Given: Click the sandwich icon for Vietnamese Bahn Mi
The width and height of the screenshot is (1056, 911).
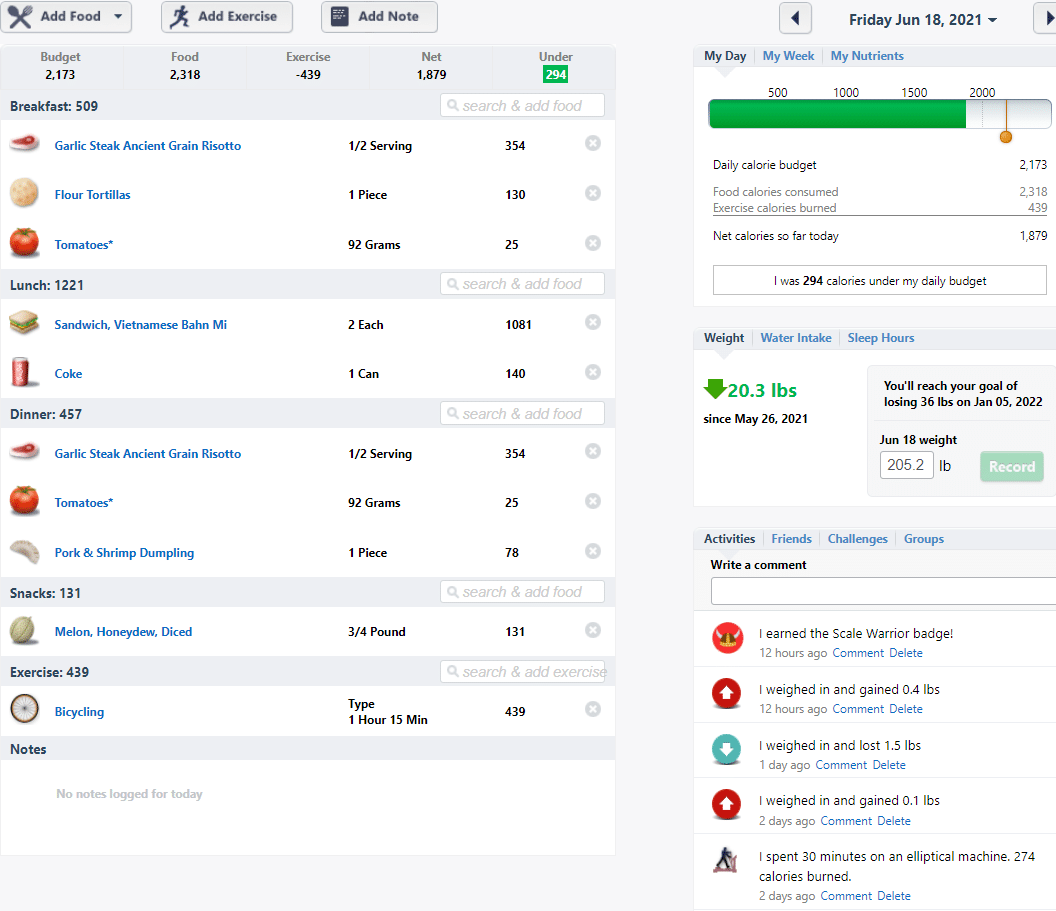Looking at the screenshot, I should pos(24,323).
